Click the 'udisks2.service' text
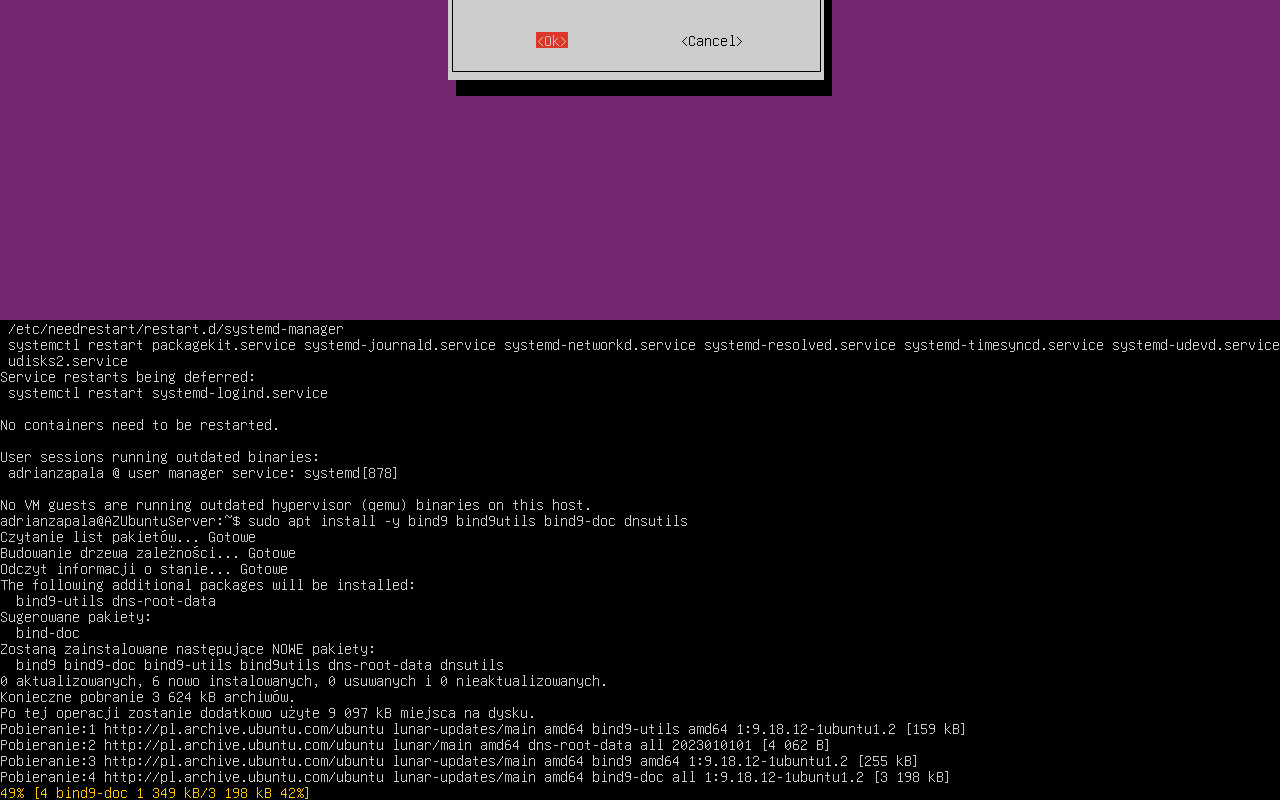This screenshot has width=1280, height=800. (x=68, y=361)
